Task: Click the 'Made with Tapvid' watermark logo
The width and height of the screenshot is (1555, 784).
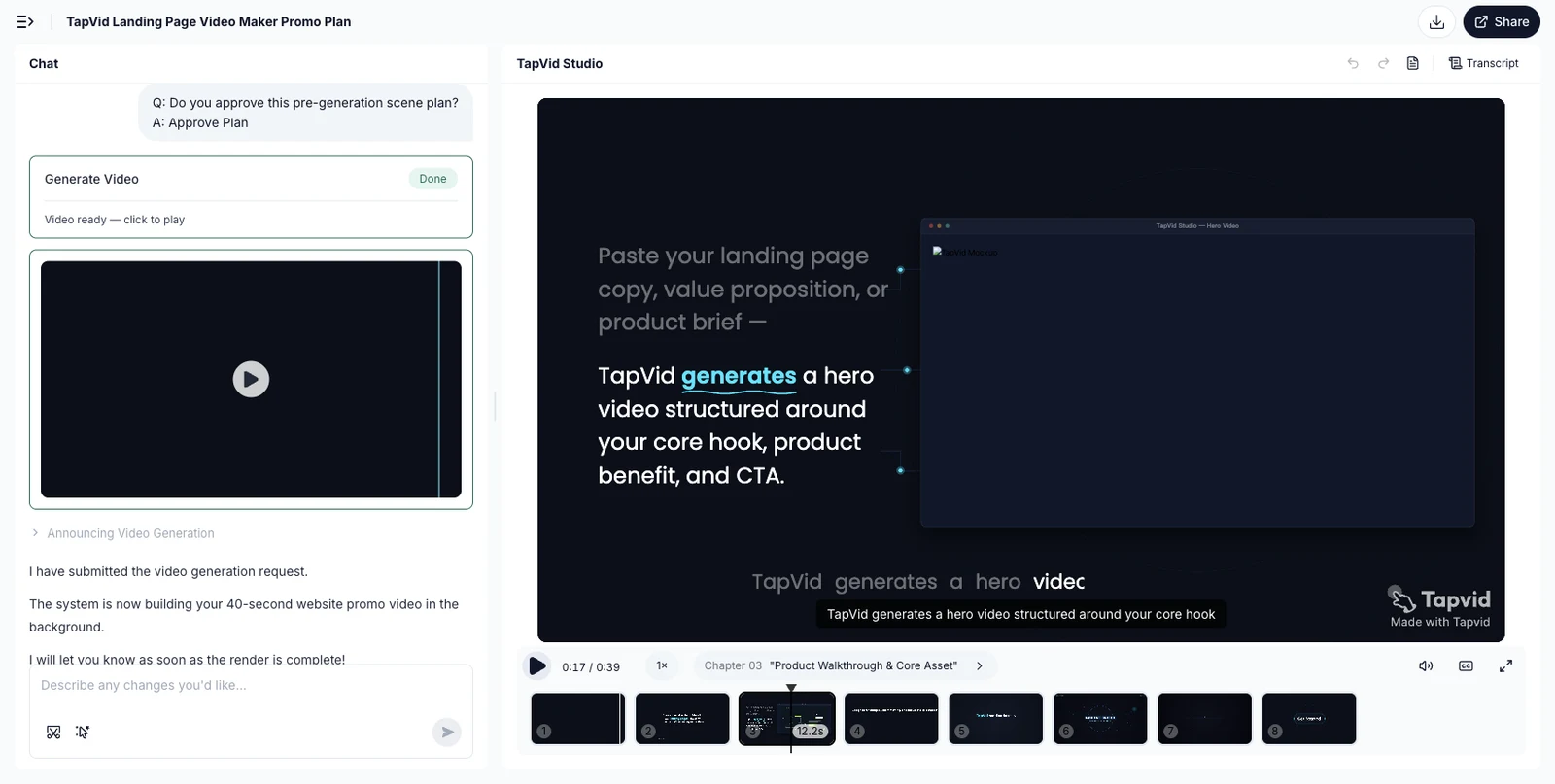Action: (x=1439, y=608)
